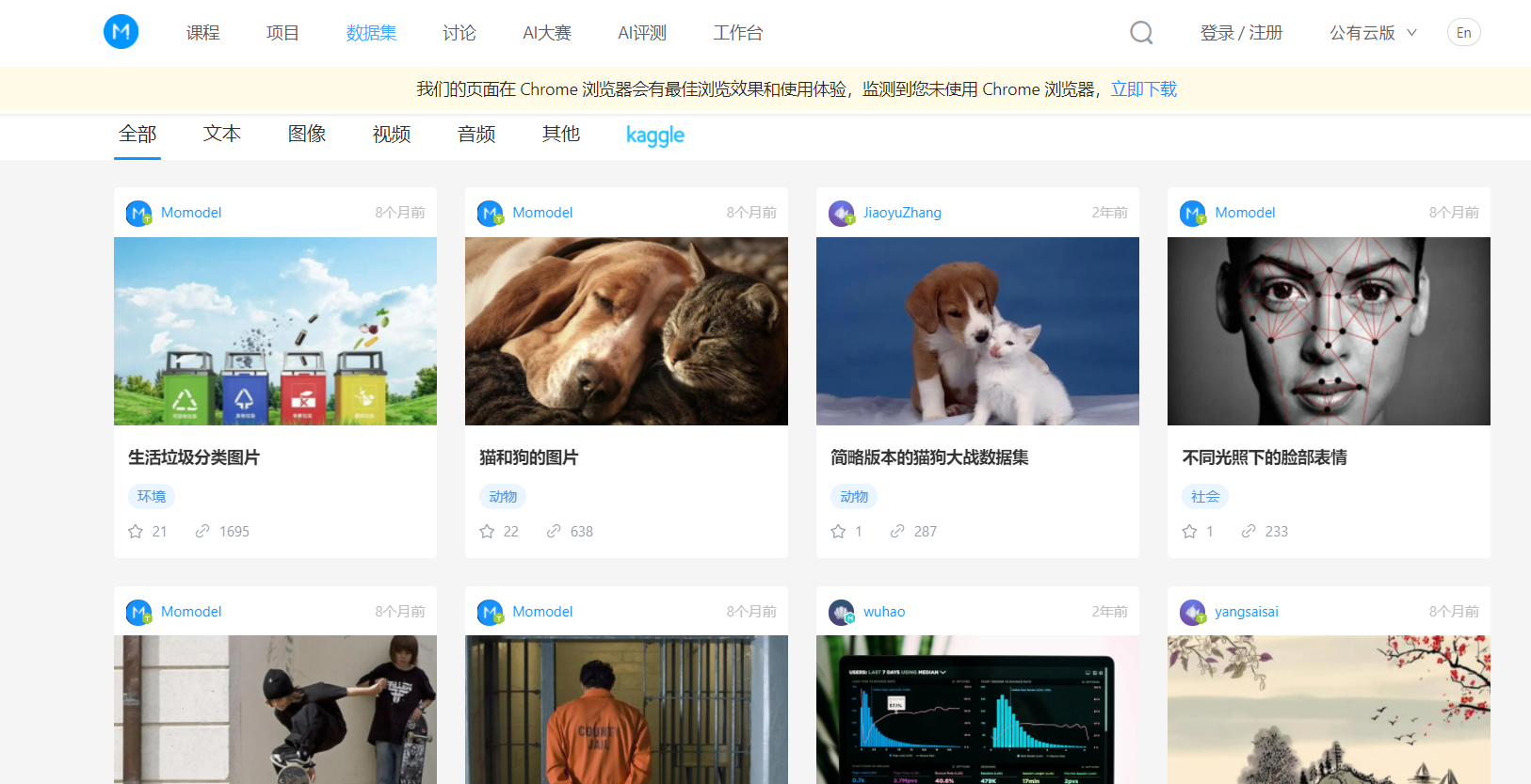1531x784 pixels.
Task: Star the 生活垃圾分类图片 dataset
Action: pos(136,532)
